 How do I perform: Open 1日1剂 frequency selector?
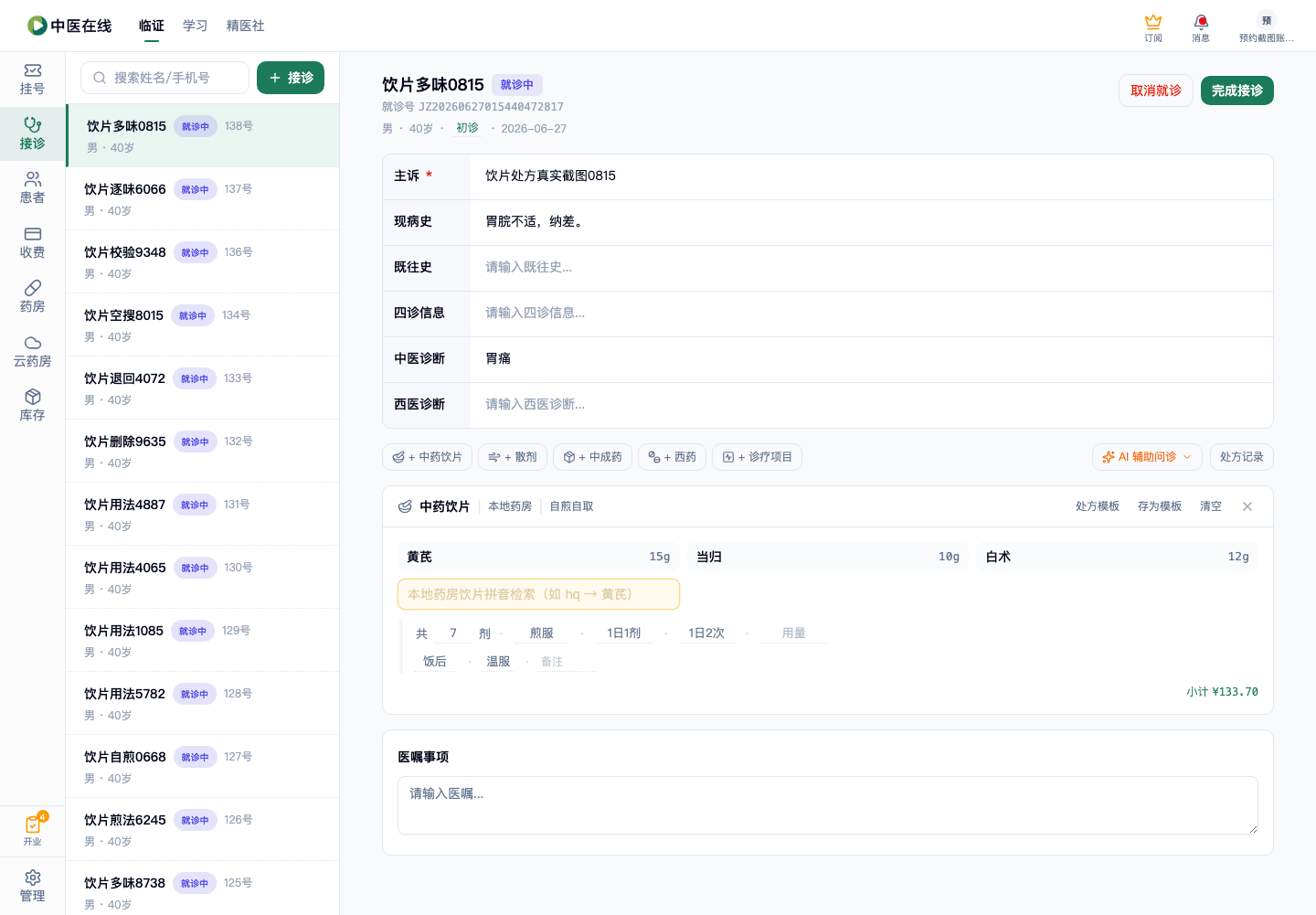click(624, 633)
